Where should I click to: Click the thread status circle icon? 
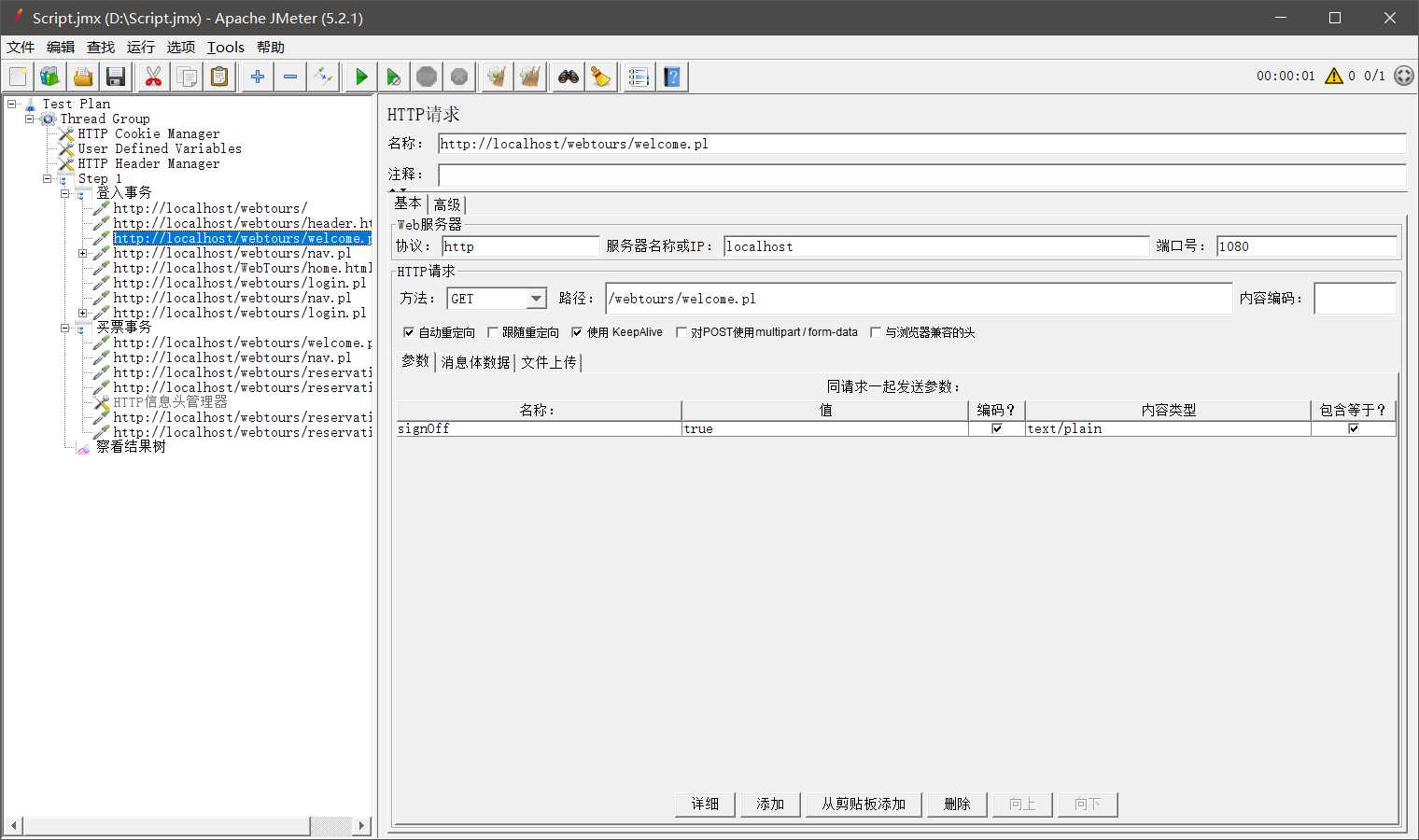coord(1404,76)
